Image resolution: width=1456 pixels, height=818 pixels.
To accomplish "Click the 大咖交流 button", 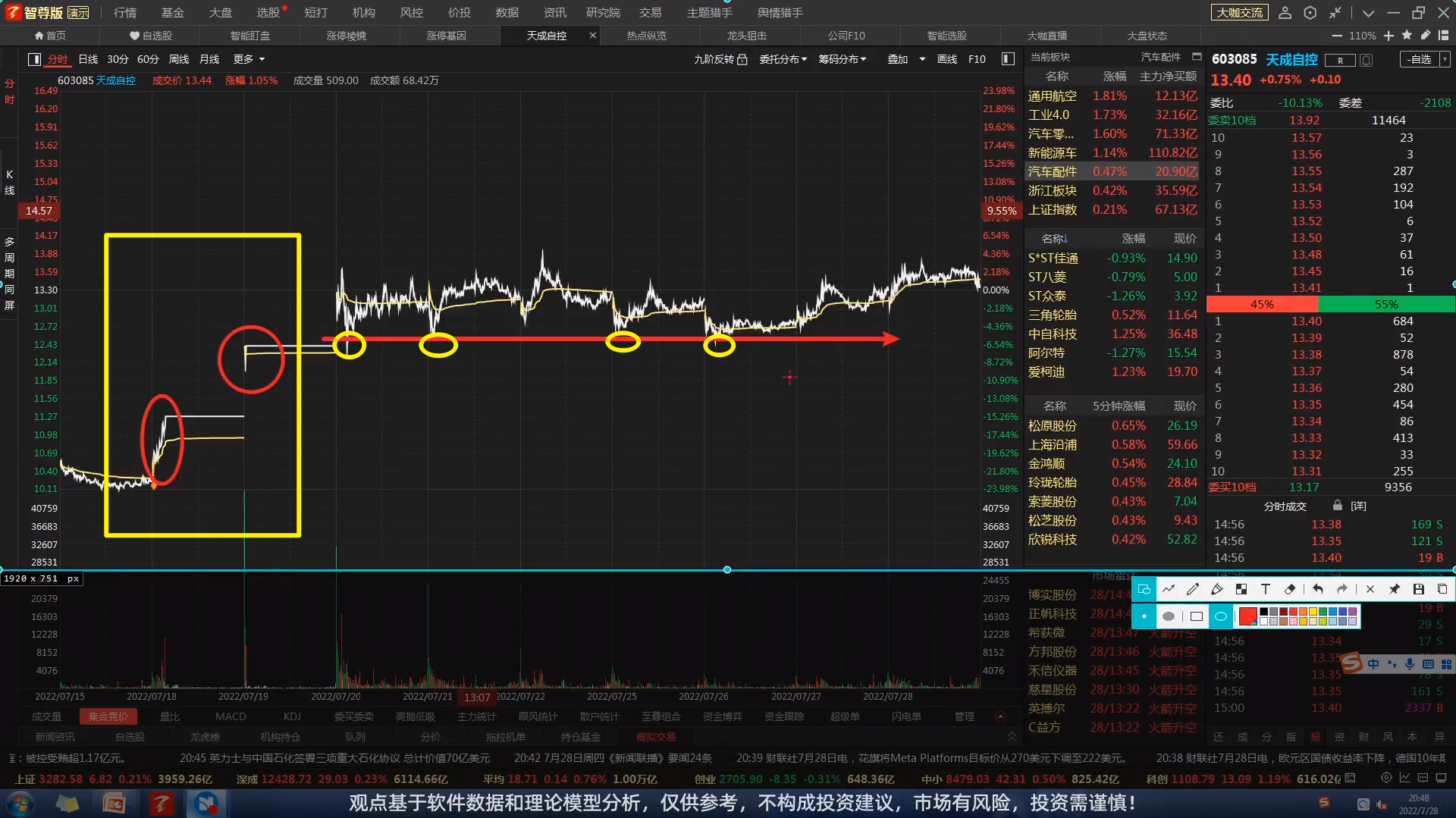I will pyautogui.click(x=1240, y=13).
